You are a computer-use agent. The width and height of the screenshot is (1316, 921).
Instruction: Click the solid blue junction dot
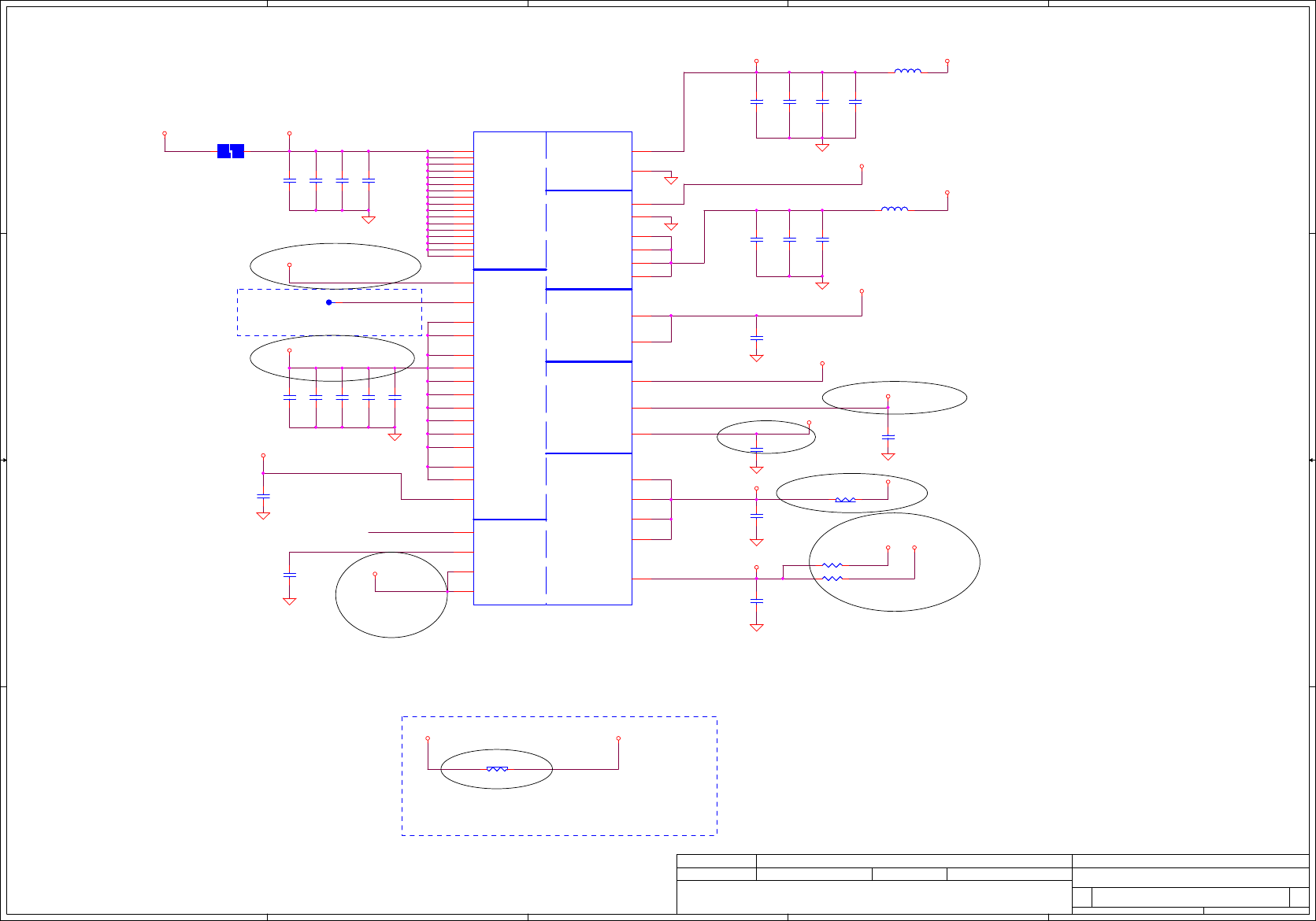pyautogui.click(x=329, y=302)
